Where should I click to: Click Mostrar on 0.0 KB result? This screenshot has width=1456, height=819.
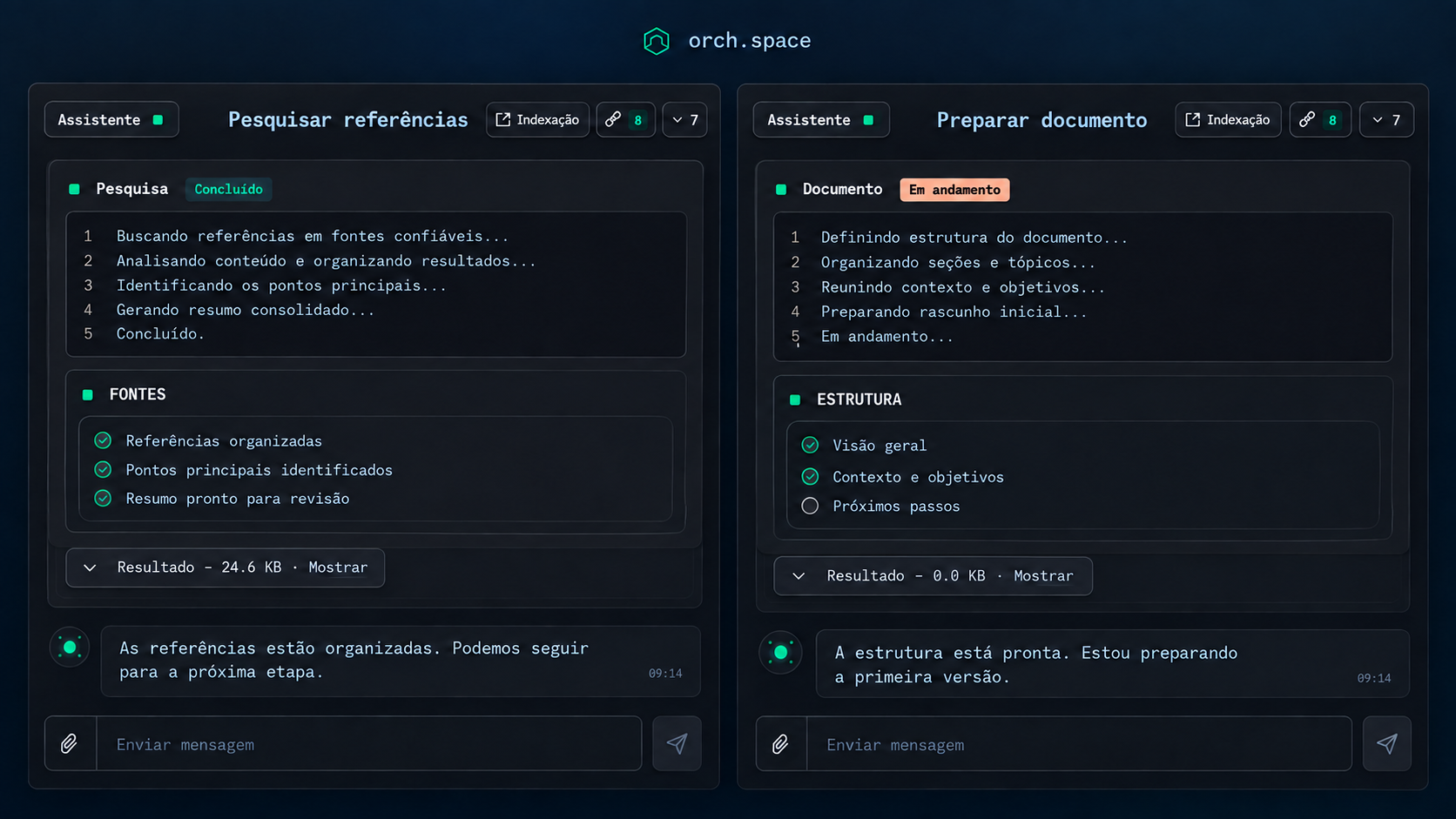tap(1043, 576)
